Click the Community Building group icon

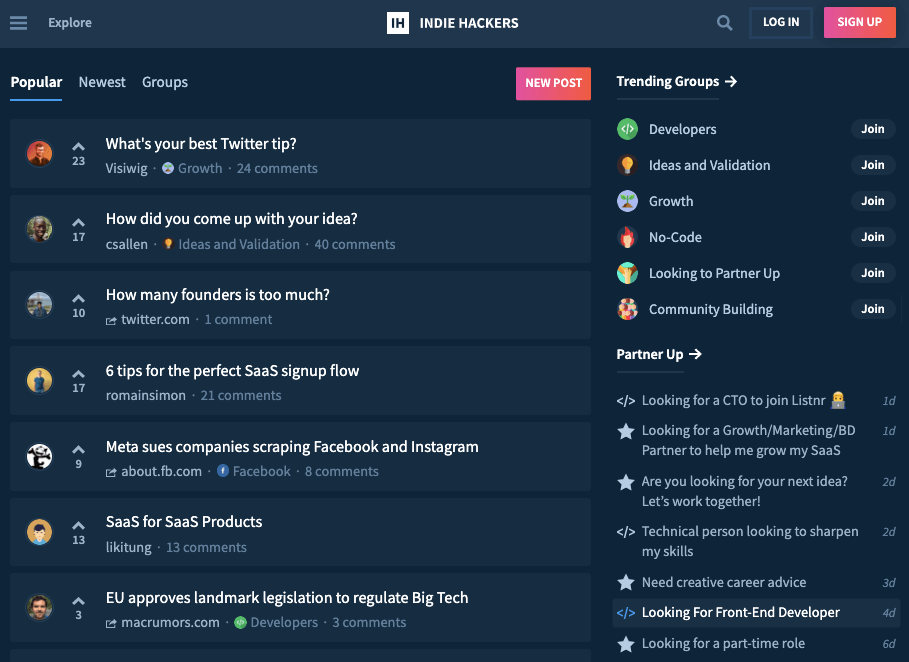(627, 309)
